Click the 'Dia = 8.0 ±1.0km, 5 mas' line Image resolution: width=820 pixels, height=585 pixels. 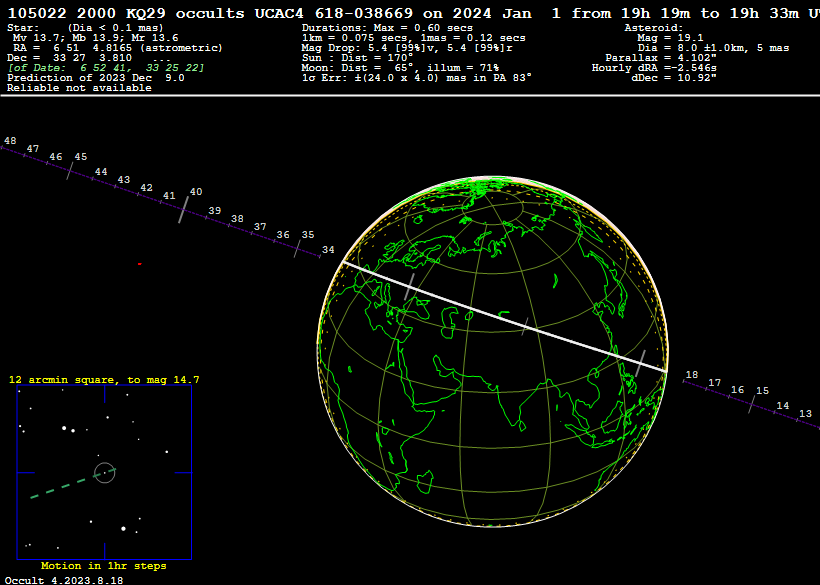pos(713,48)
